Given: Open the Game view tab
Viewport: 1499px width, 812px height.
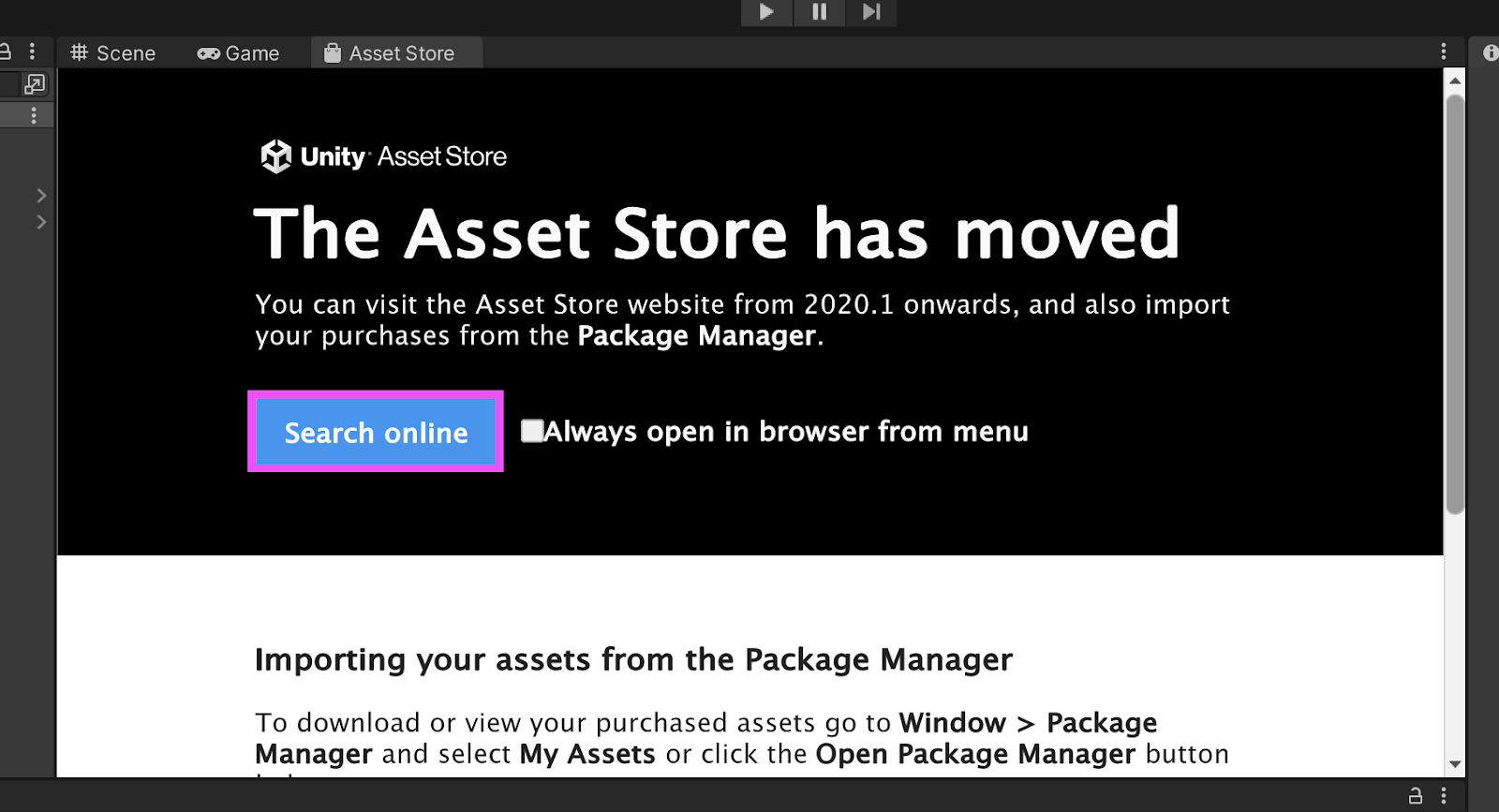Looking at the screenshot, I should pyautogui.click(x=238, y=53).
